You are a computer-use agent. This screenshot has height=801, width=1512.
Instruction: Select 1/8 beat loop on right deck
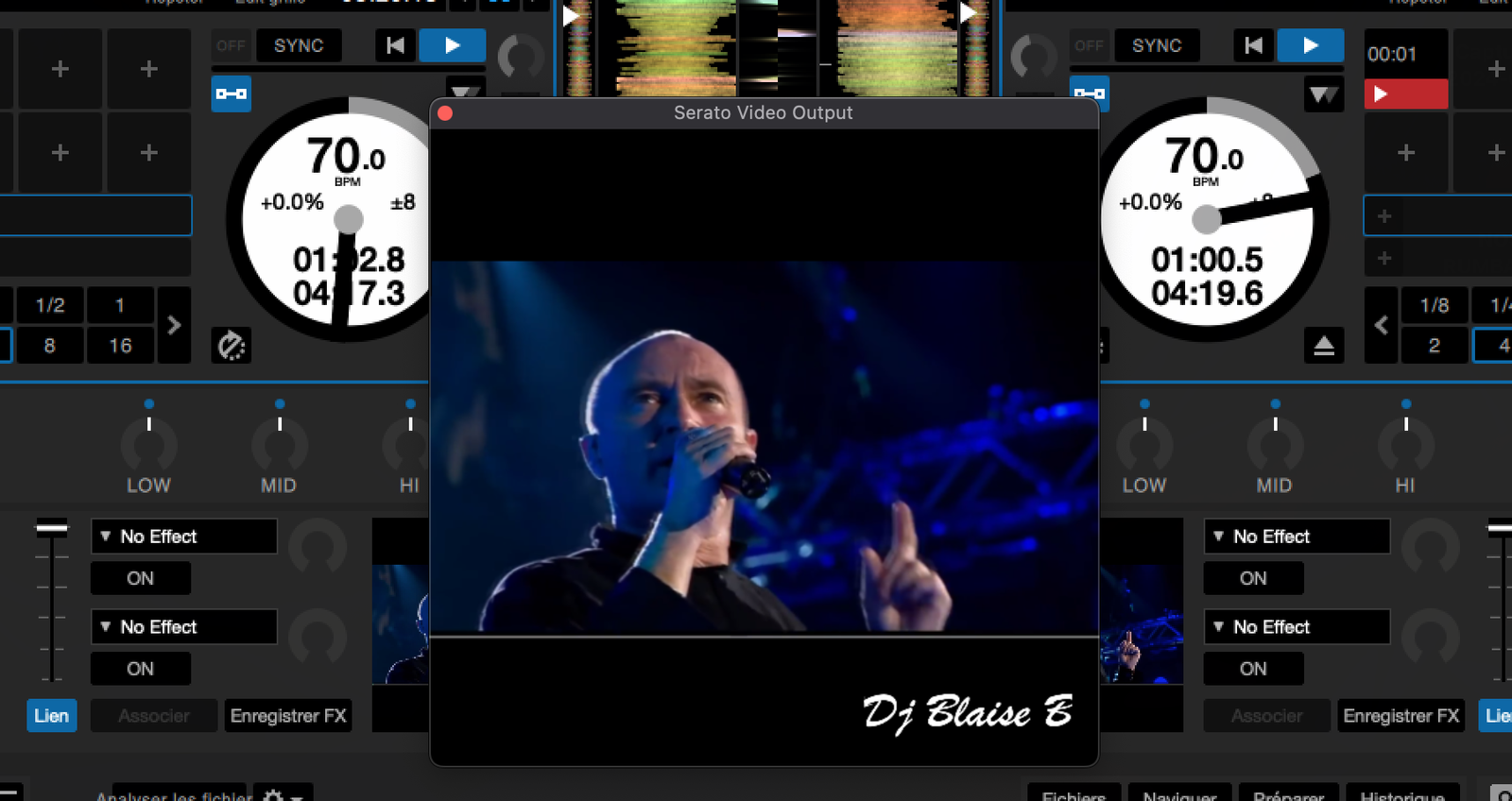(1435, 305)
